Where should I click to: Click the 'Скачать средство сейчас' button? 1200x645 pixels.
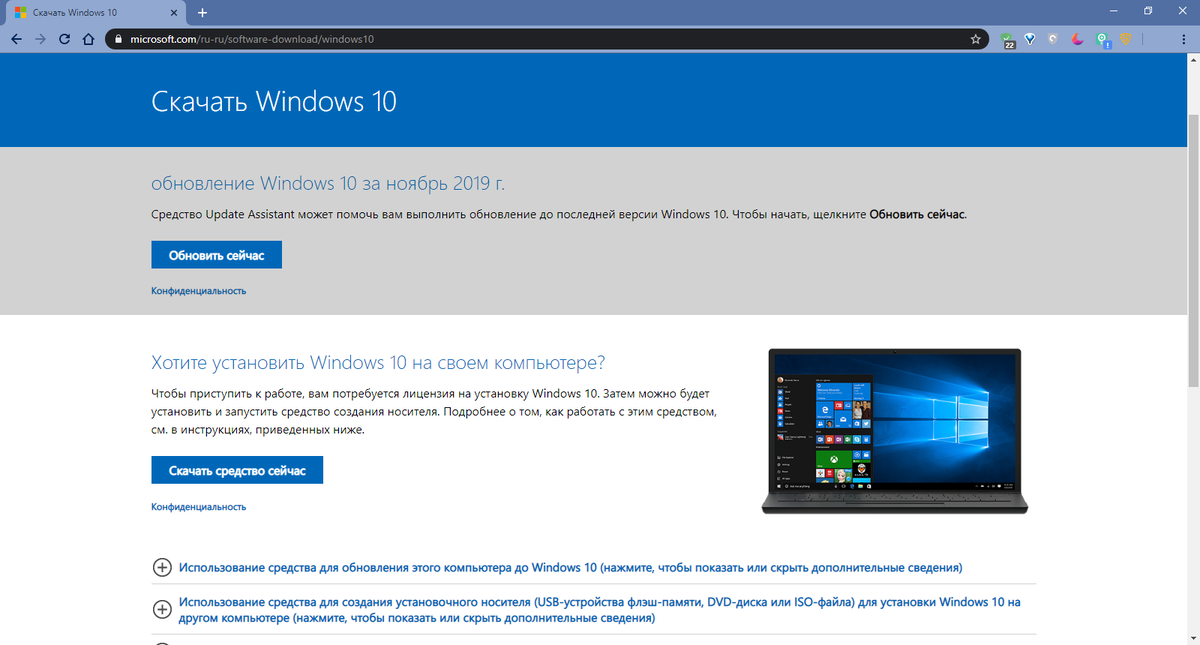[x=237, y=470]
